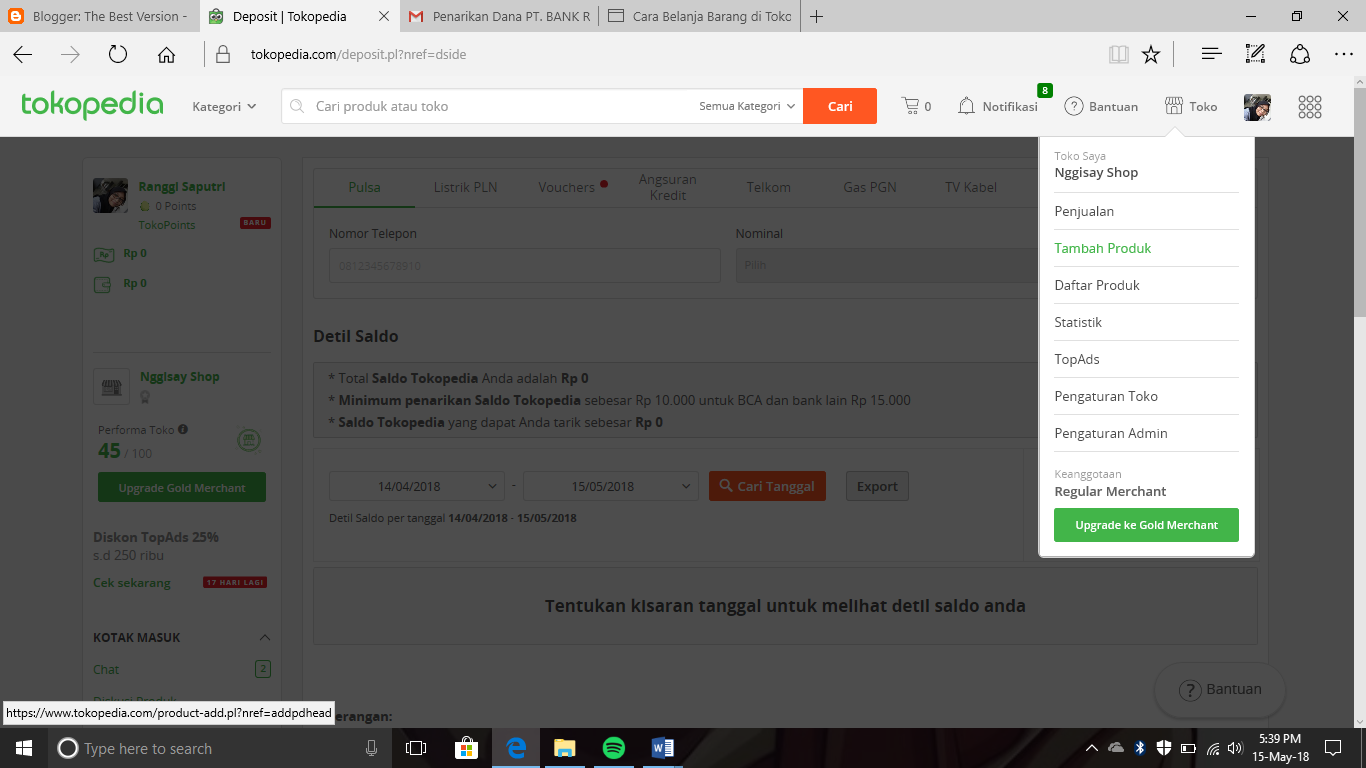
Task: Open the Action Center notification icon
Action: [x=1333, y=748]
